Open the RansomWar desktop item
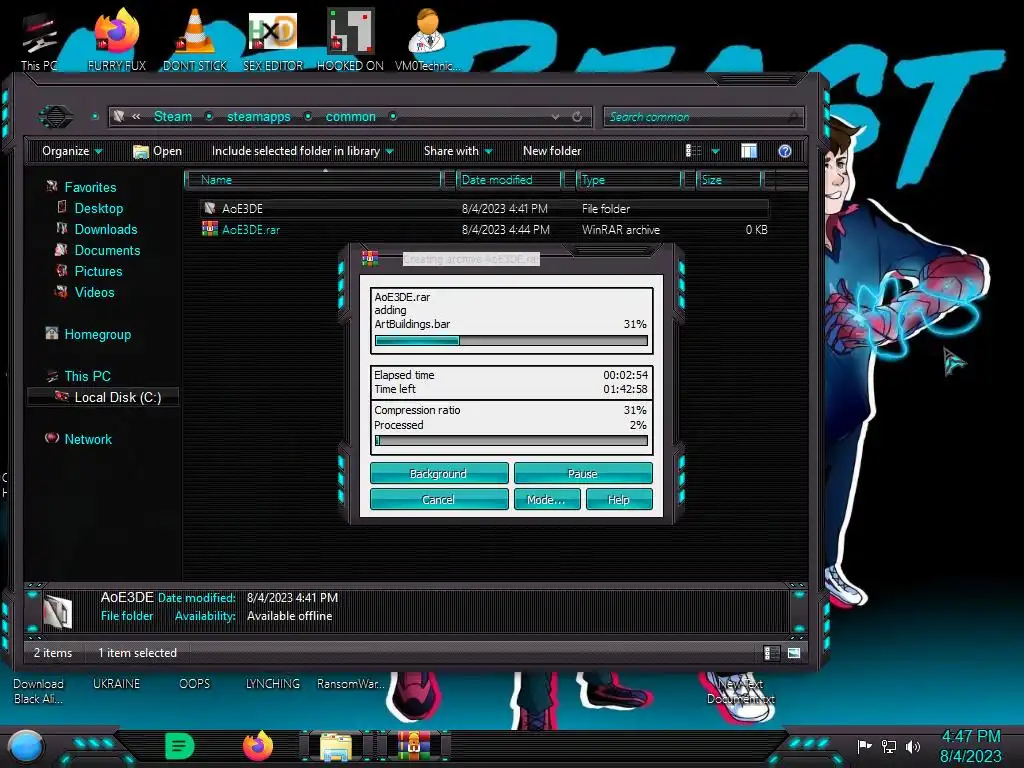Screen dimensions: 1024x768 point(351,684)
